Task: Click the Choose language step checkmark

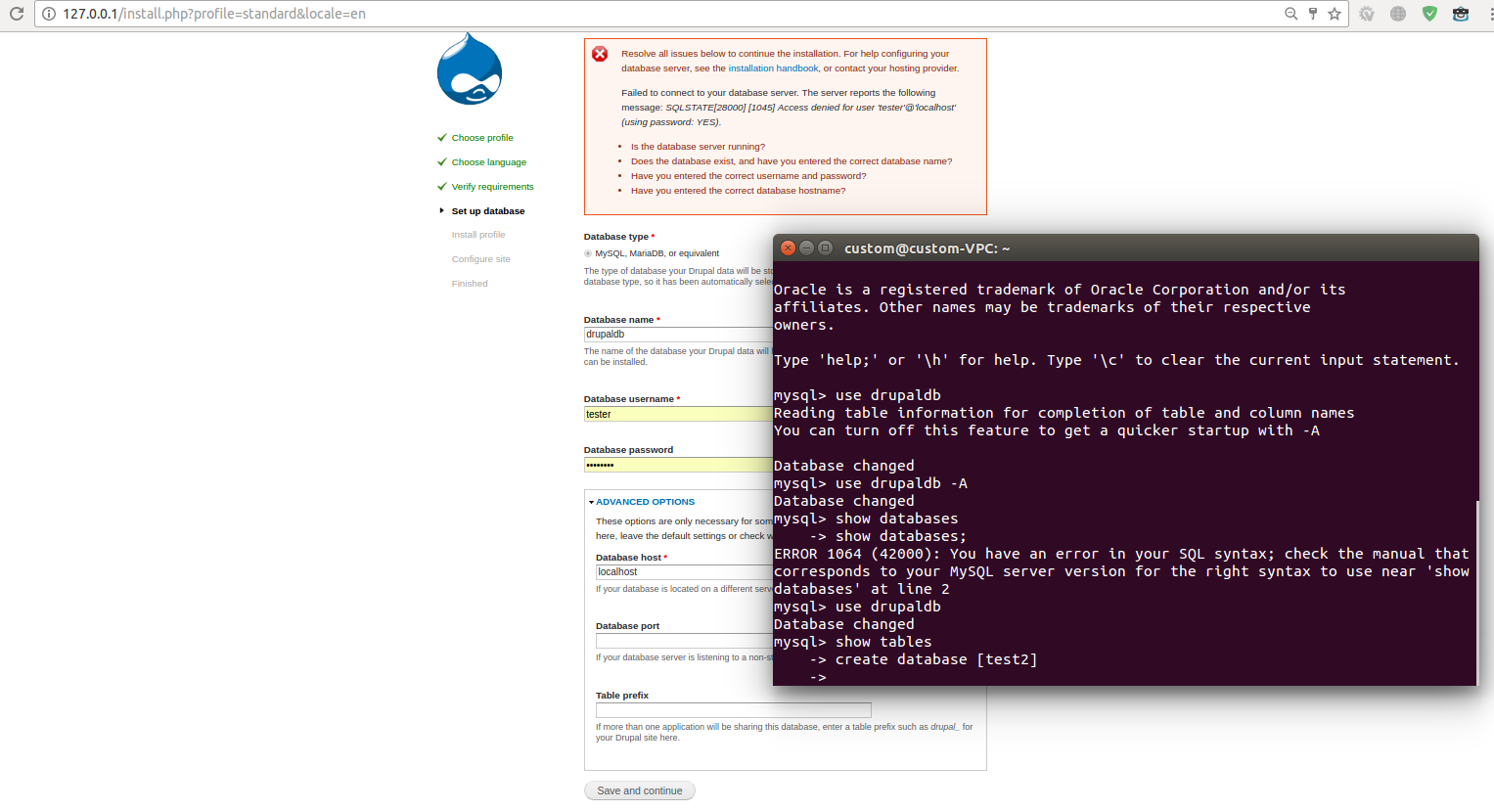Action: [442, 162]
